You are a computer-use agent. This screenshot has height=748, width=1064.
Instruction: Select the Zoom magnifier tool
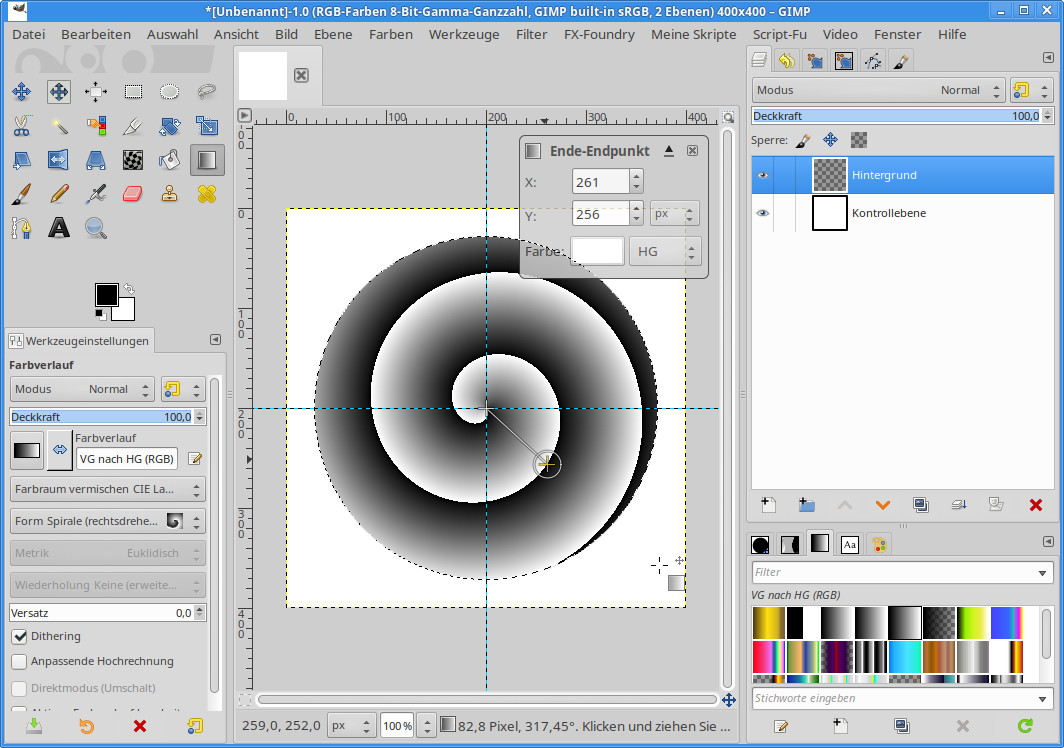coord(96,228)
